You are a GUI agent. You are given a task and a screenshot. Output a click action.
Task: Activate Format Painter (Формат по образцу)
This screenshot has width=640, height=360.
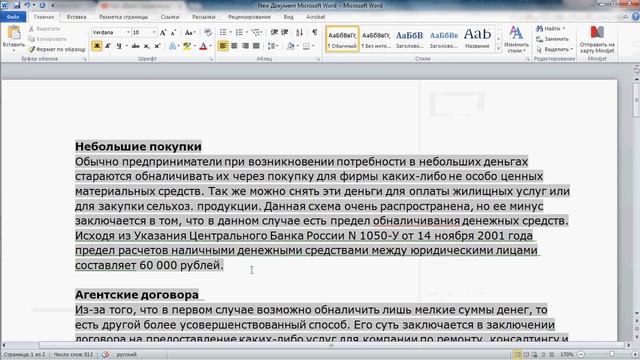coord(57,49)
